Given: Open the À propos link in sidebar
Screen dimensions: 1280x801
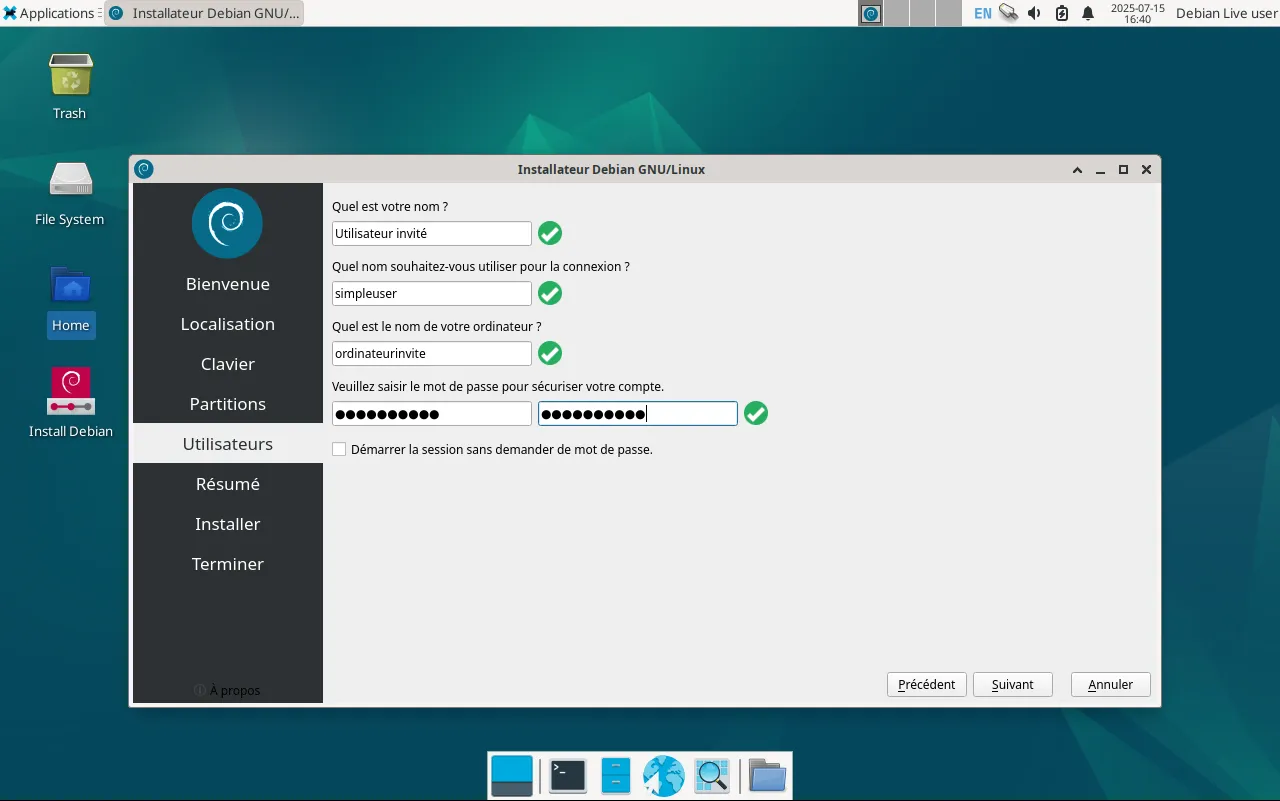Looking at the screenshot, I should pyautogui.click(x=228, y=690).
